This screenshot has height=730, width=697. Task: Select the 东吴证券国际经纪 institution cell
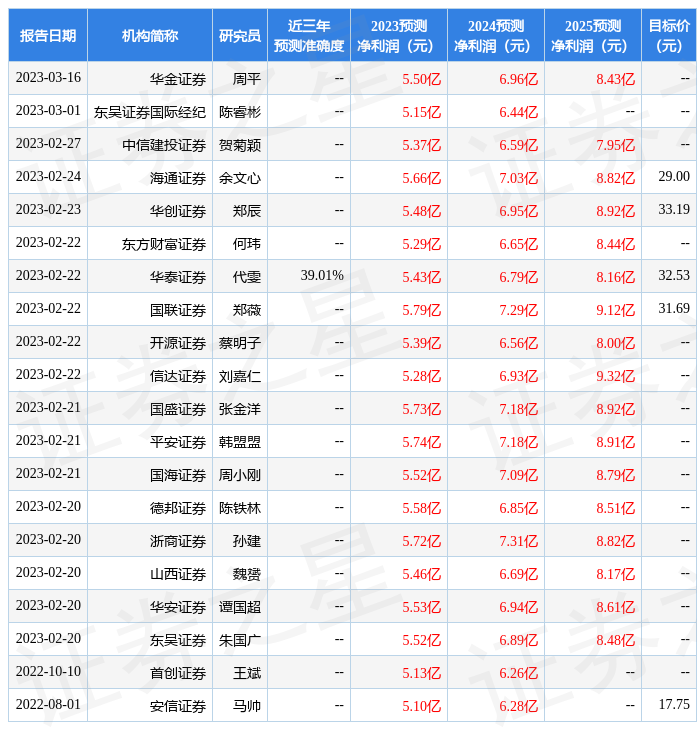click(149, 112)
